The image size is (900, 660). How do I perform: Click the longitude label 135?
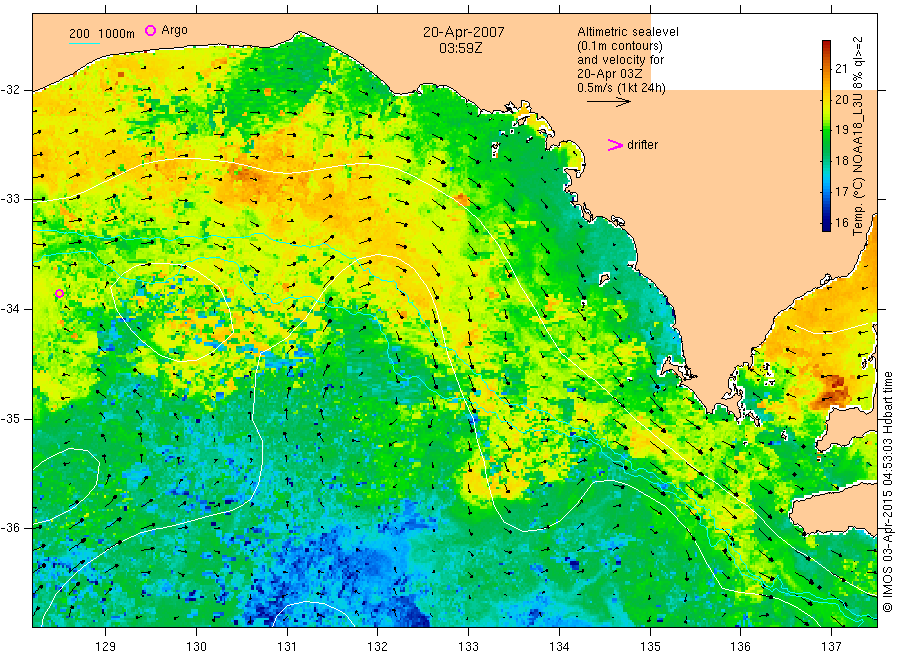point(650,647)
